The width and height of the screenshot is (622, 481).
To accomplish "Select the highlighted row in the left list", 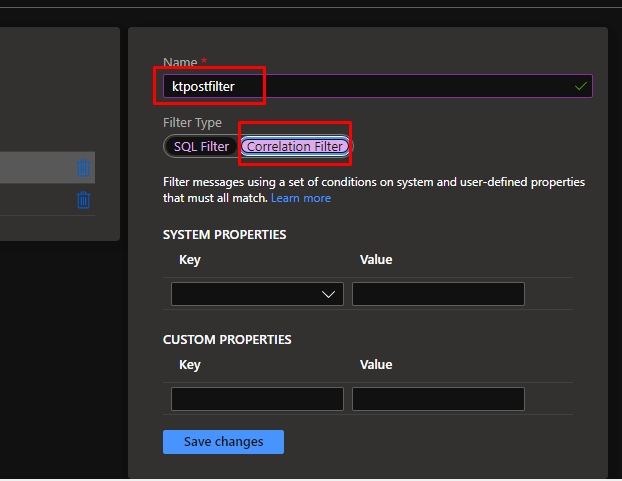I will point(35,169).
